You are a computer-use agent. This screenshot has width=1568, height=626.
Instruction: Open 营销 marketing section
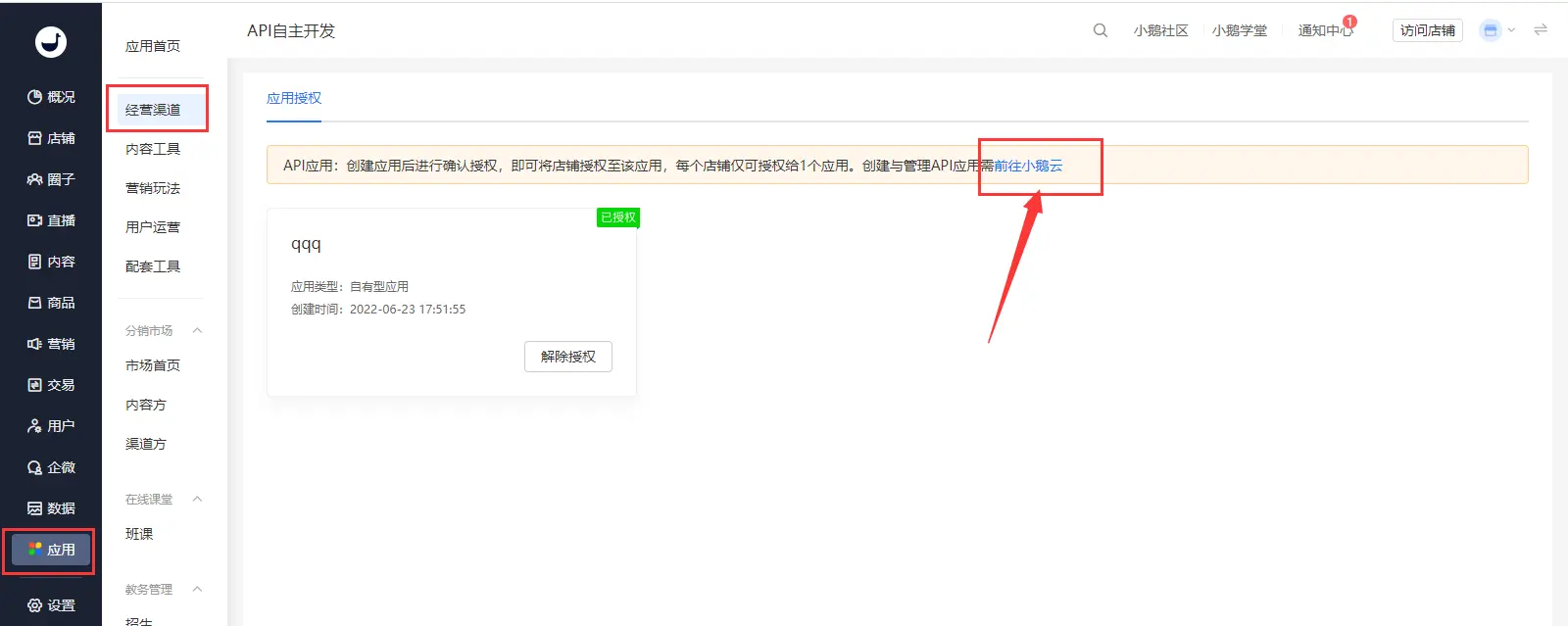(x=51, y=344)
